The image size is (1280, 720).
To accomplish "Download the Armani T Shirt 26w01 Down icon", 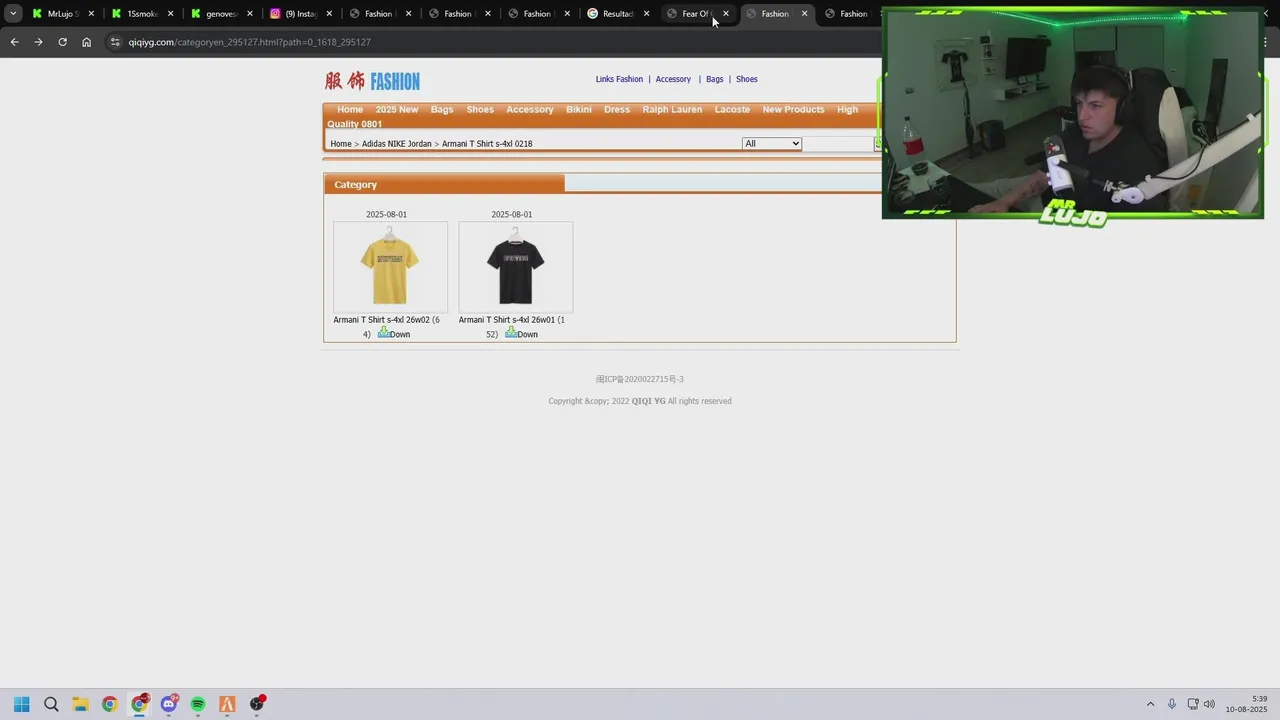I will [x=511, y=332].
